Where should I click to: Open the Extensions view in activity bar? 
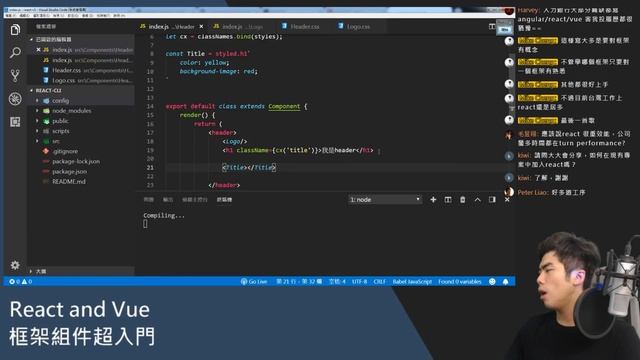15,122
